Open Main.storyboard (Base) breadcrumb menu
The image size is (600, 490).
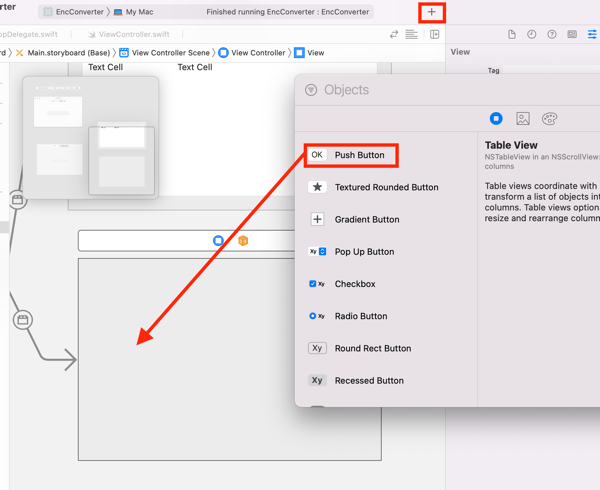(x=67, y=52)
